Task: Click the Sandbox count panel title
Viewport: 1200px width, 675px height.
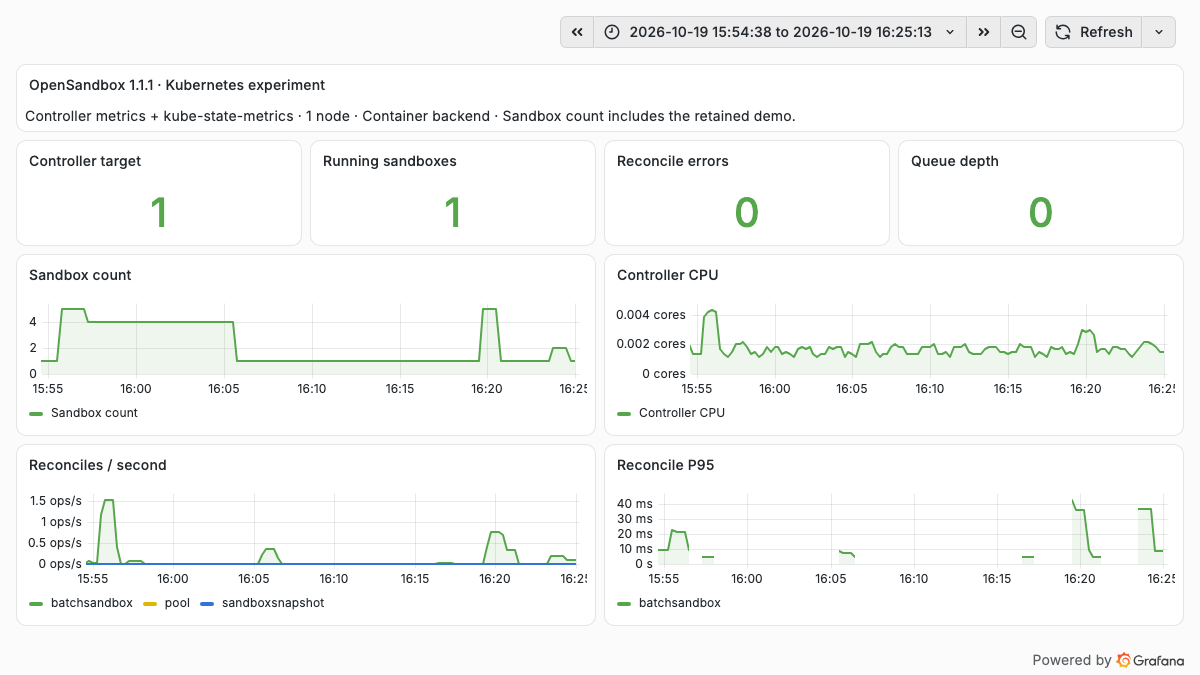Action: (80, 275)
